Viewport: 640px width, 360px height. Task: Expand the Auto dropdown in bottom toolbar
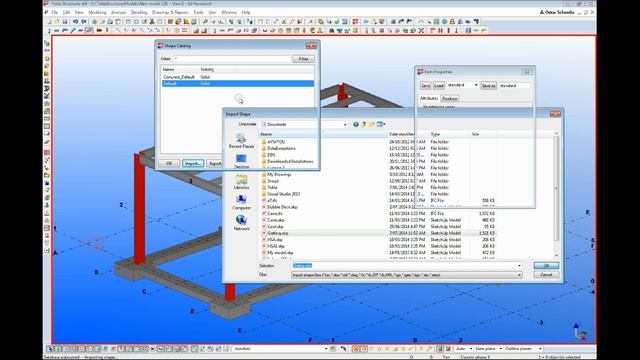[471, 349]
